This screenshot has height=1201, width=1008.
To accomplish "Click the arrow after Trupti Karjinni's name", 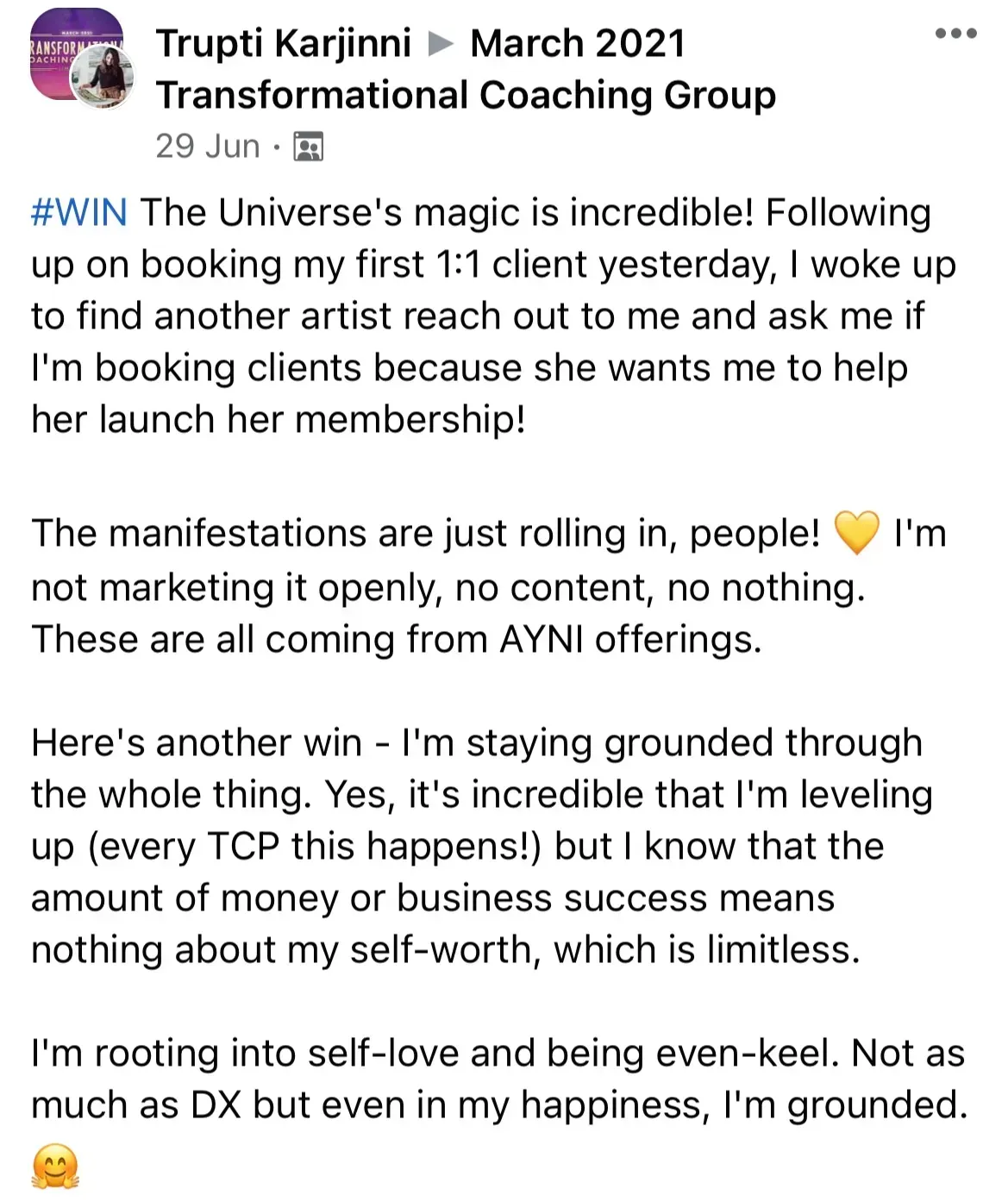I will click(x=441, y=43).
